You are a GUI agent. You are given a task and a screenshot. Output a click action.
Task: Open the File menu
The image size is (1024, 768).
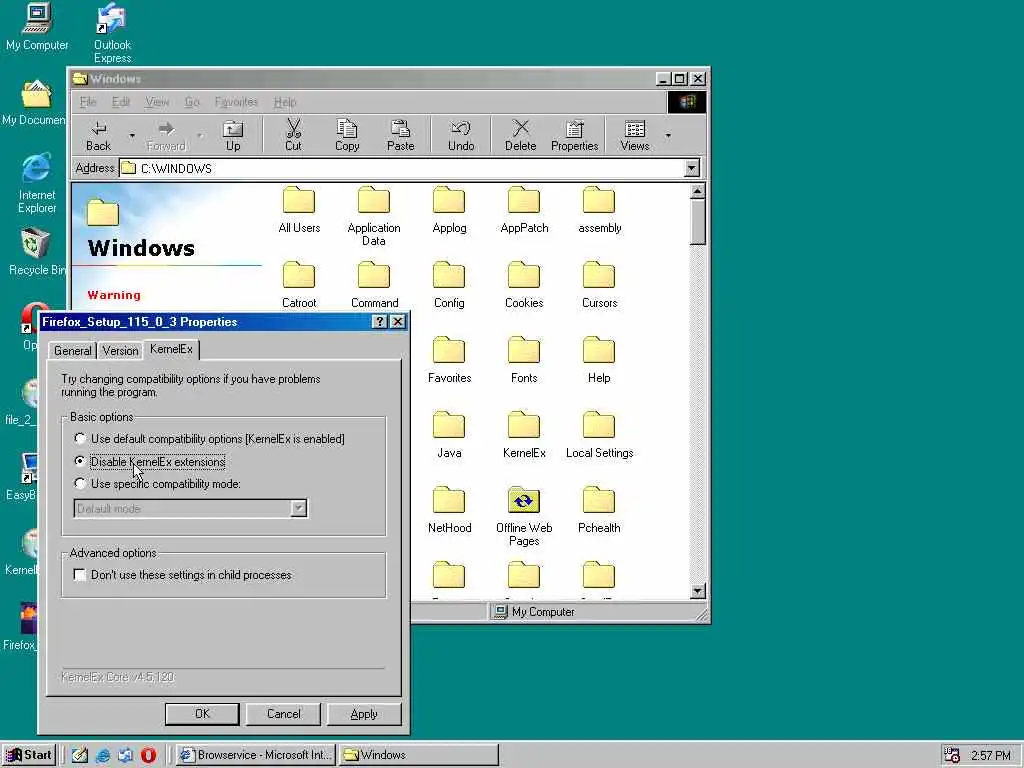[x=88, y=102]
